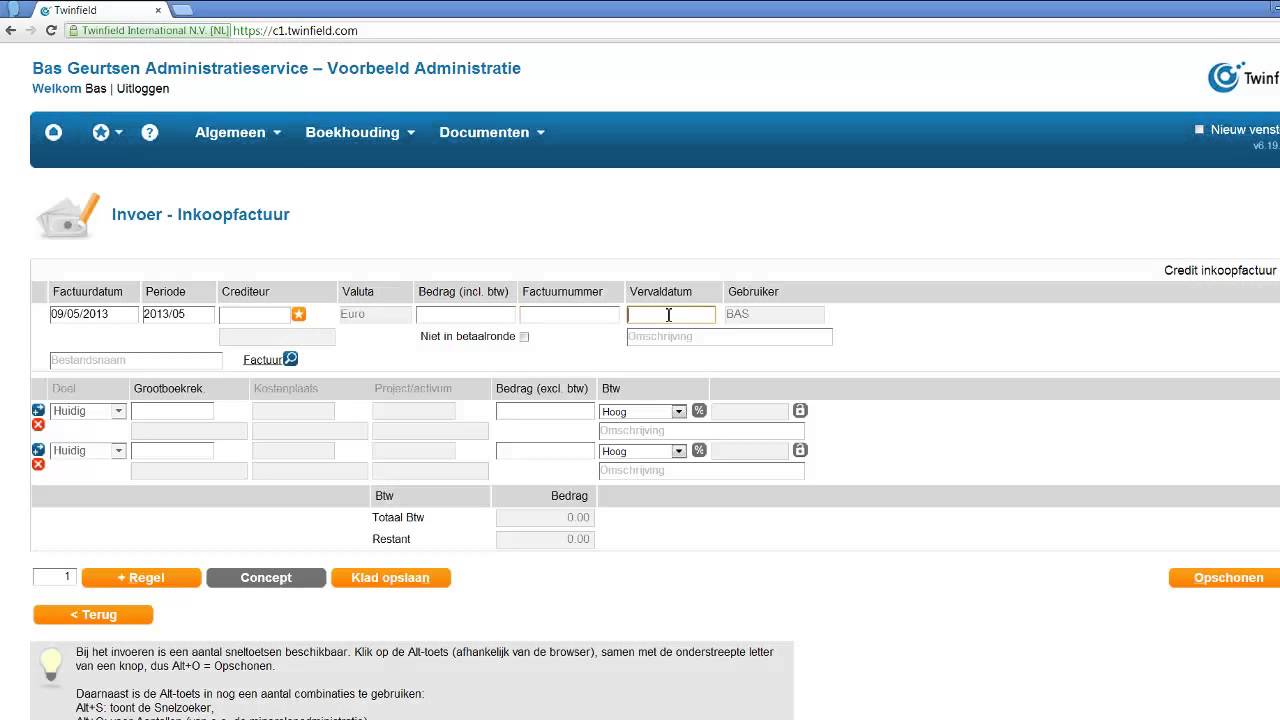The width and height of the screenshot is (1280, 720).
Task: Open the favorites star menu in the navigation bar
Action: [x=107, y=132]
